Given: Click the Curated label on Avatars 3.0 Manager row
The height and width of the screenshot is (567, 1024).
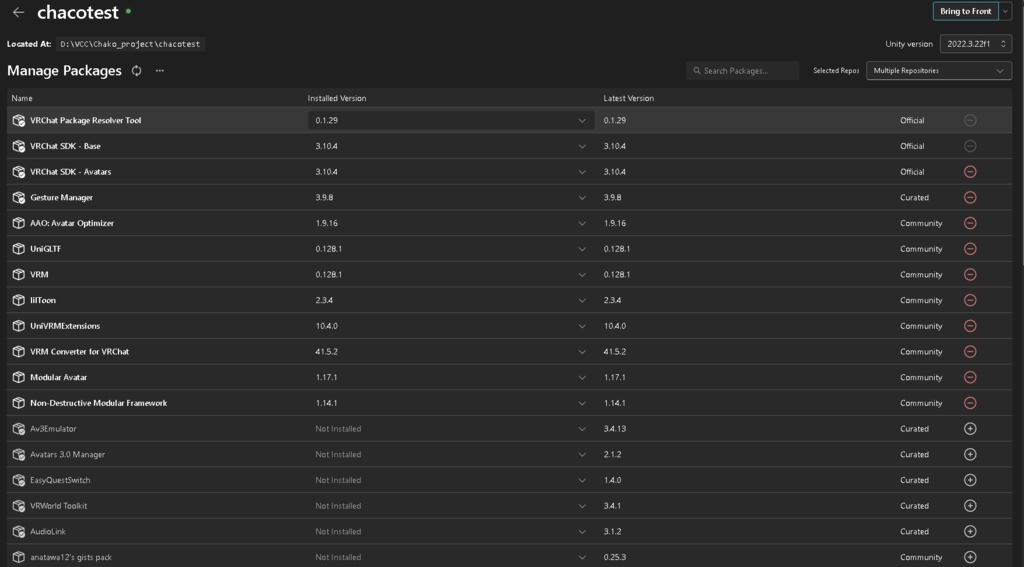Looking at the screenshot, I should pos(914,454).
